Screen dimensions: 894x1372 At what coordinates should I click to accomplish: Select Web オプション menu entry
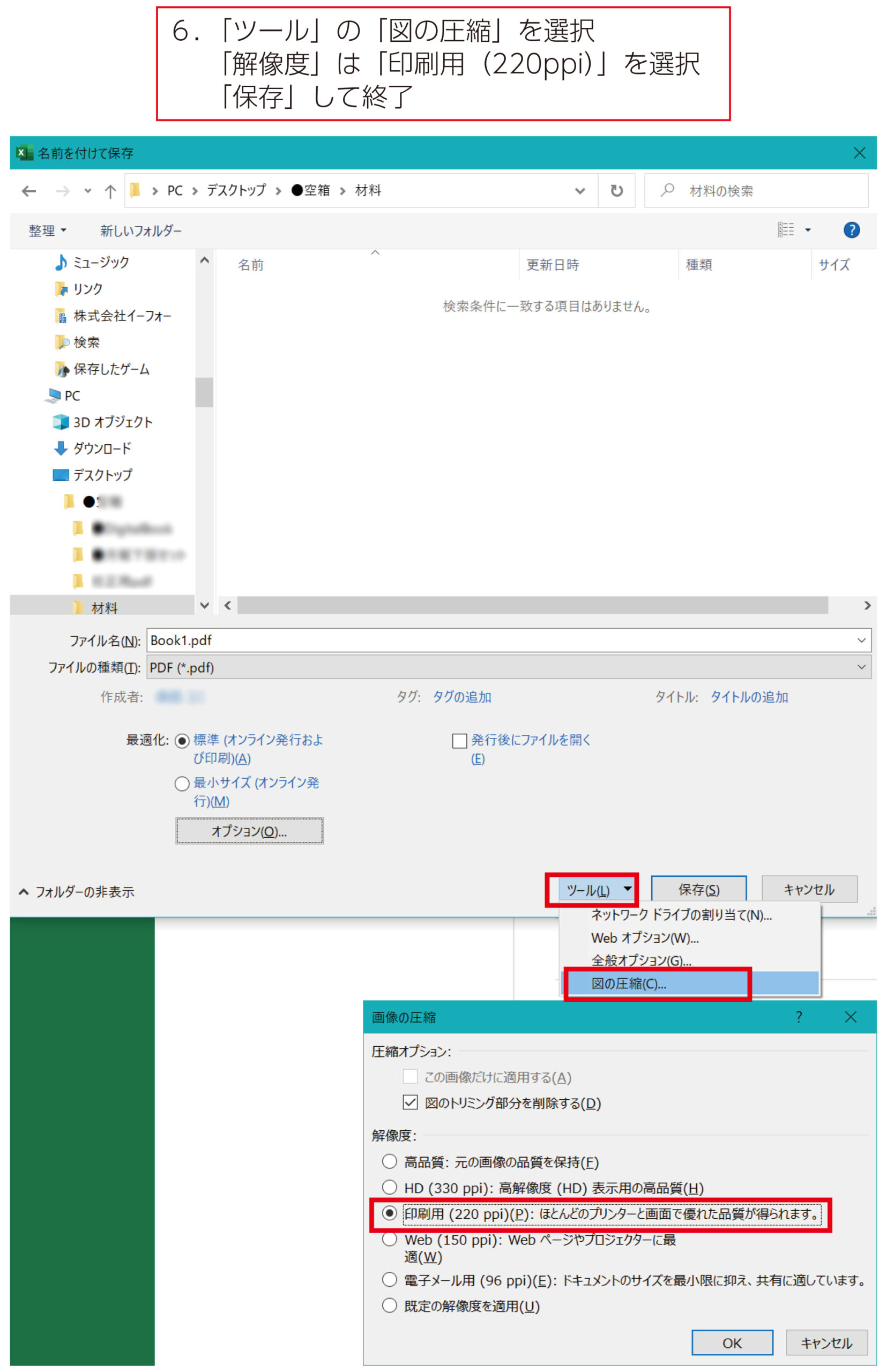[644, 938]
